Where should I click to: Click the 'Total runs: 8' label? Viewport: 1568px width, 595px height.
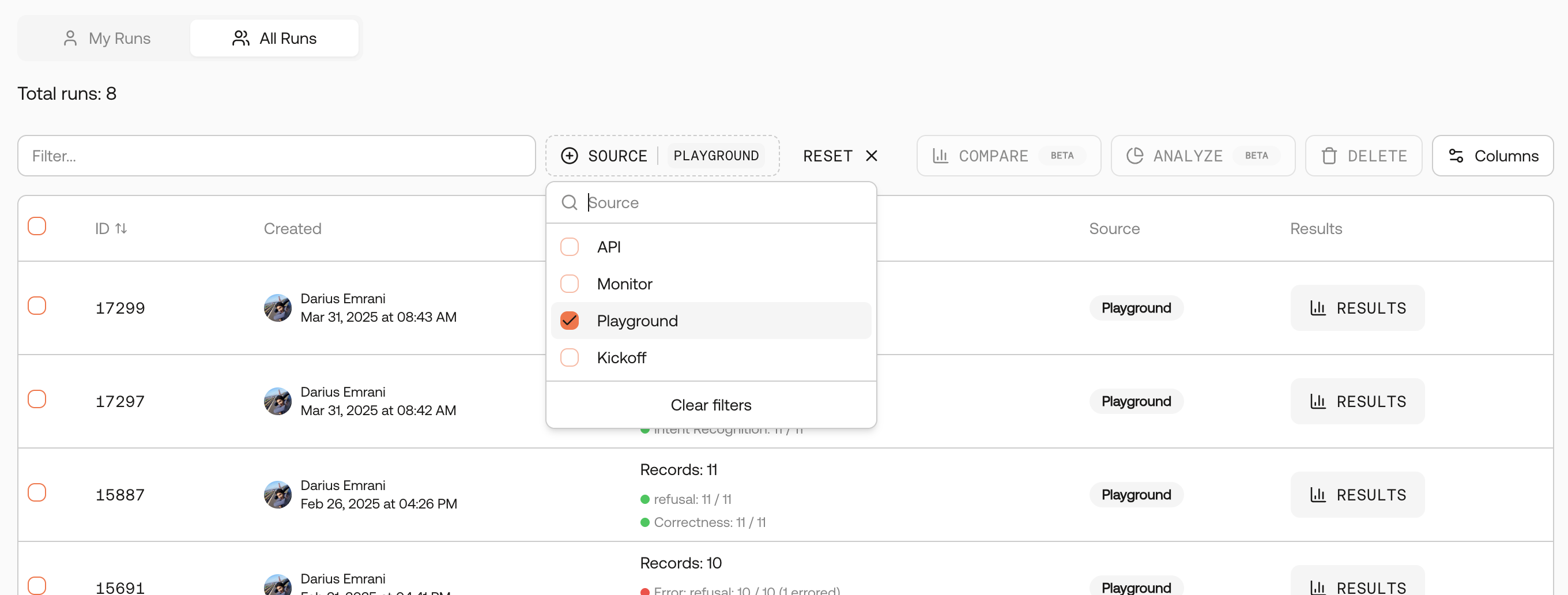tap(67, 93)
